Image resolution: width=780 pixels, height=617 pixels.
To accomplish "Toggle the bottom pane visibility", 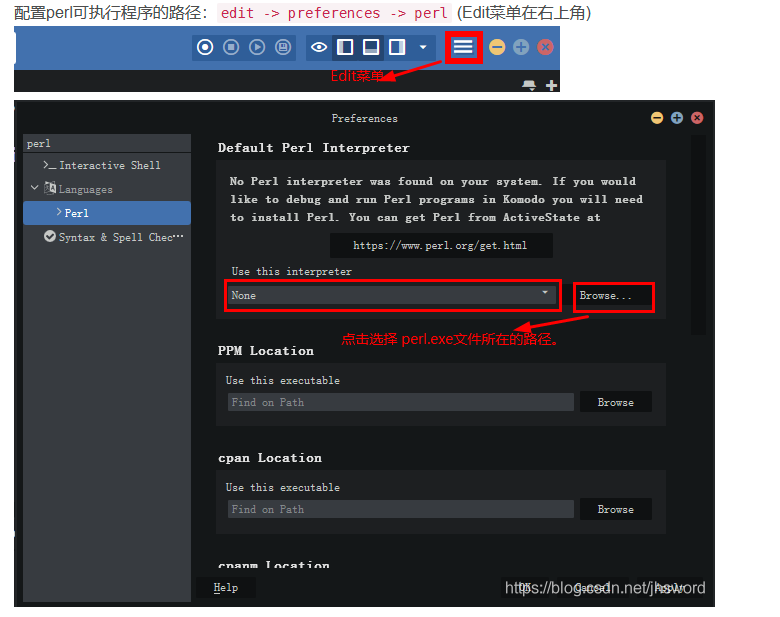I will tap(371, 47).
